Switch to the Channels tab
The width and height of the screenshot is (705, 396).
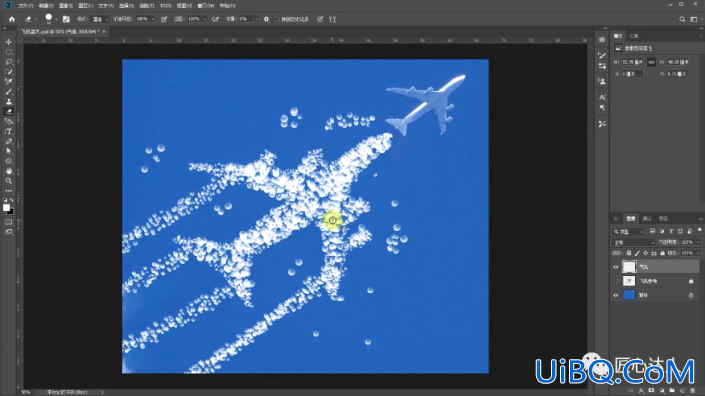point(647,218)
